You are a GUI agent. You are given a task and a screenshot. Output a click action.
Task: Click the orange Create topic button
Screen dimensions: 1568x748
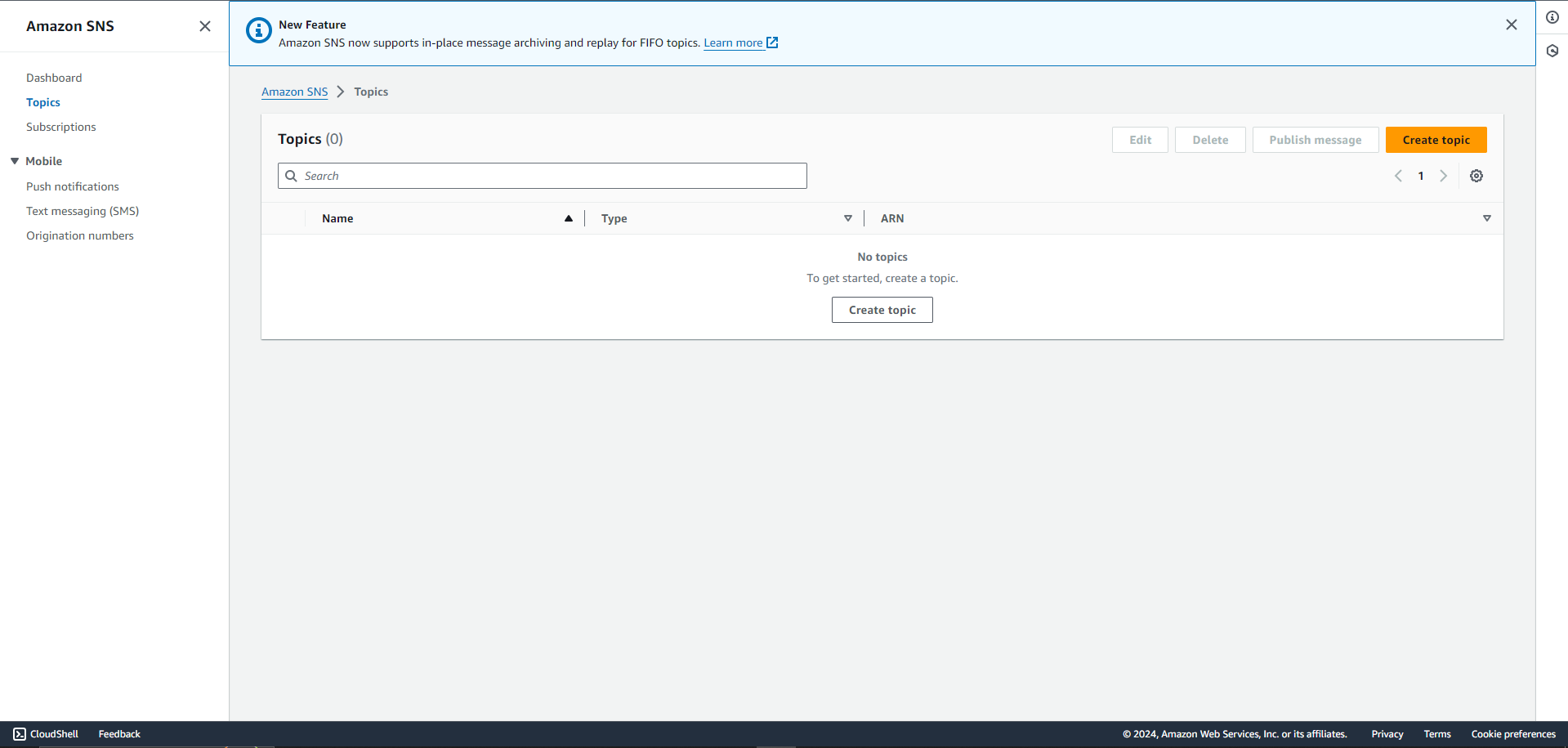click(x=1436, y=140)
